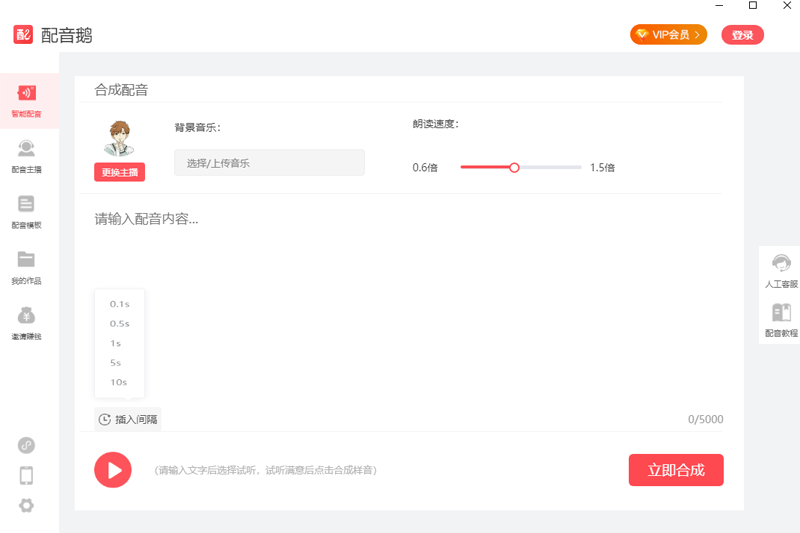The image size is (800, 533).
Task: Click 立即合成 synthesize button
Action: click(x=676, y=470)
